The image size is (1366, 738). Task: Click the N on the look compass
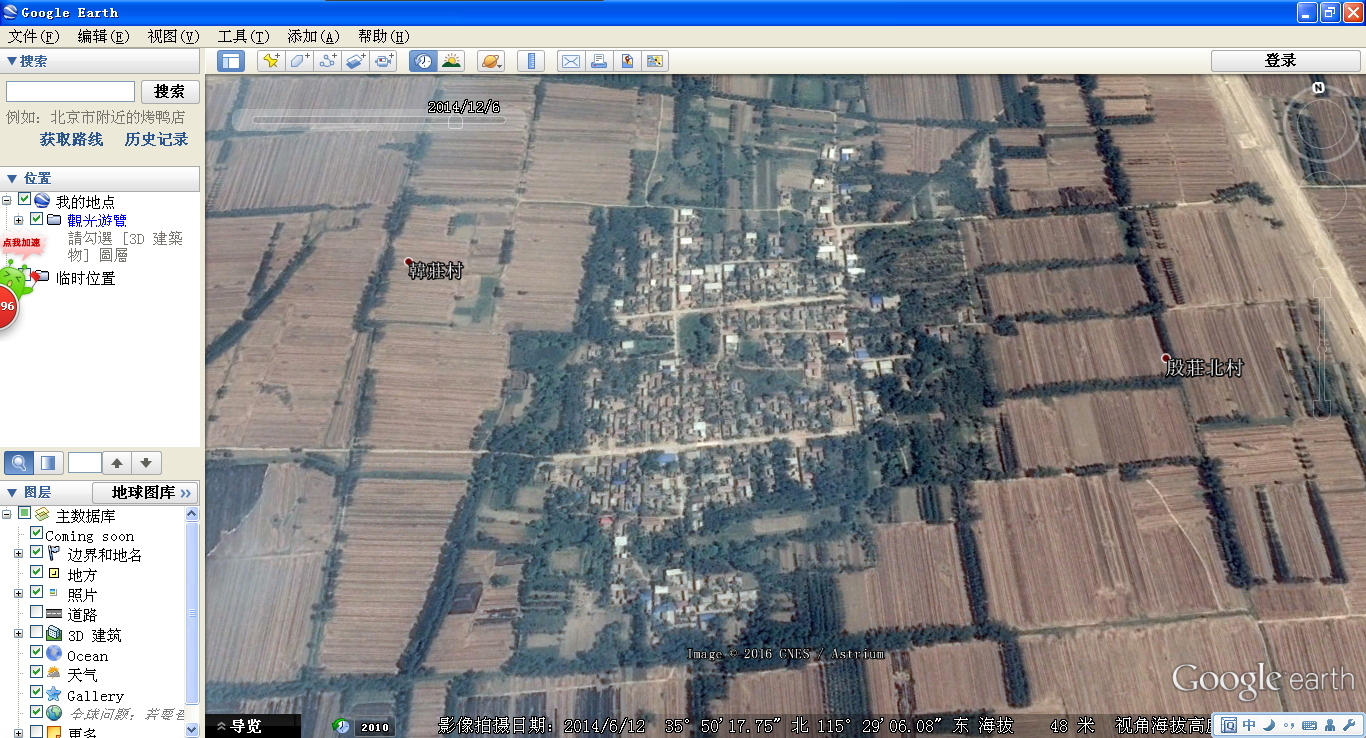click(1319, 88)
